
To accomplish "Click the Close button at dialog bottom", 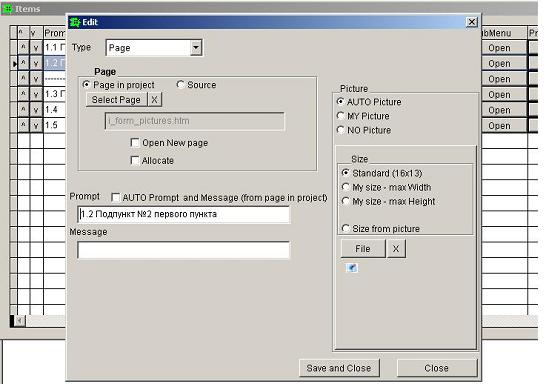I will click(437, 368).
